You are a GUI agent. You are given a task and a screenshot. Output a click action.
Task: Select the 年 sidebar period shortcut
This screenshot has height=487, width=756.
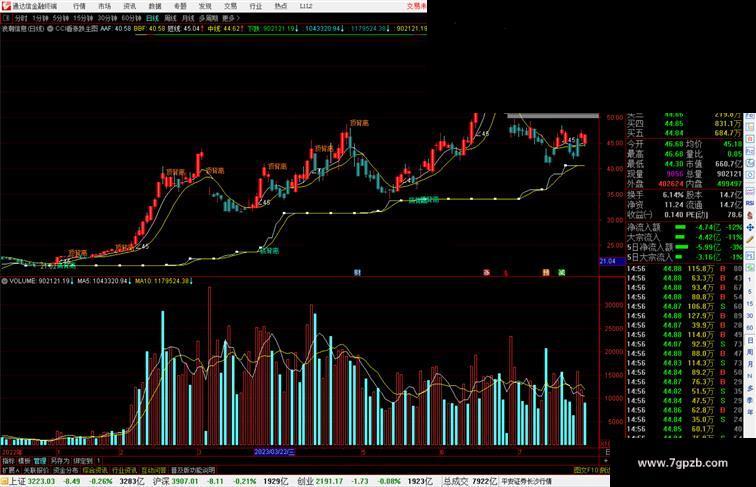coord(750,413)
